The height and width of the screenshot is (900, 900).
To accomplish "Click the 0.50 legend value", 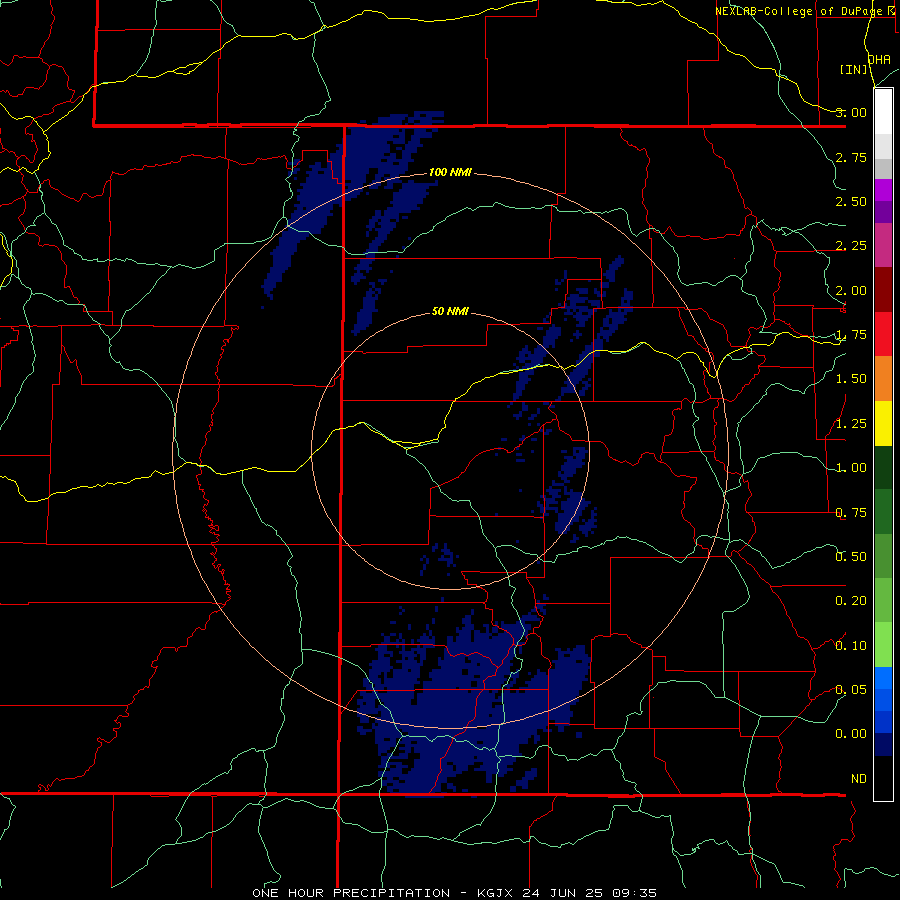I will [851, 557].
